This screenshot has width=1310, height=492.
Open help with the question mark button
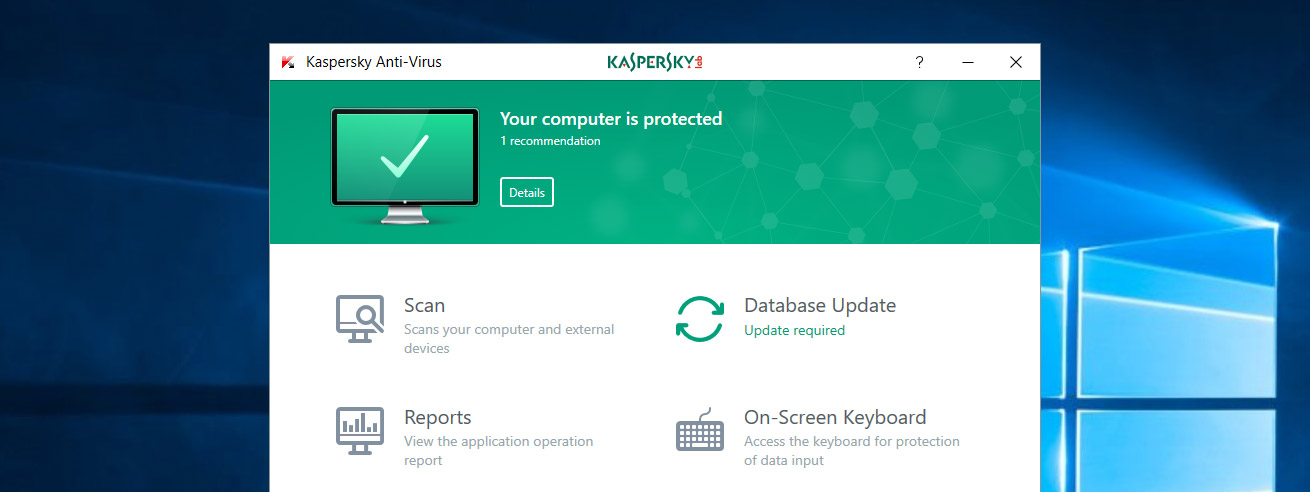click(919, 62)
